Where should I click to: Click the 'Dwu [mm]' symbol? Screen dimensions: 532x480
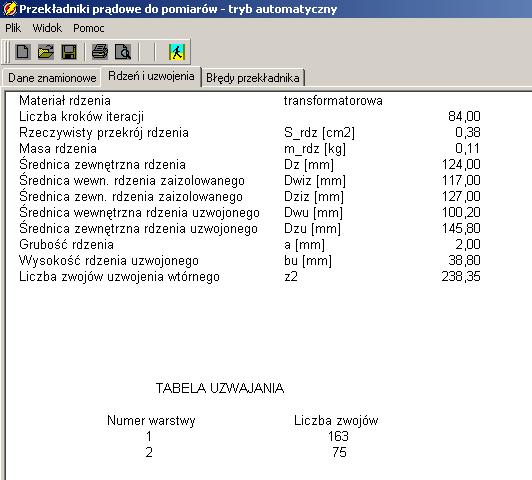pyautogui.click(x=313, y=212)
